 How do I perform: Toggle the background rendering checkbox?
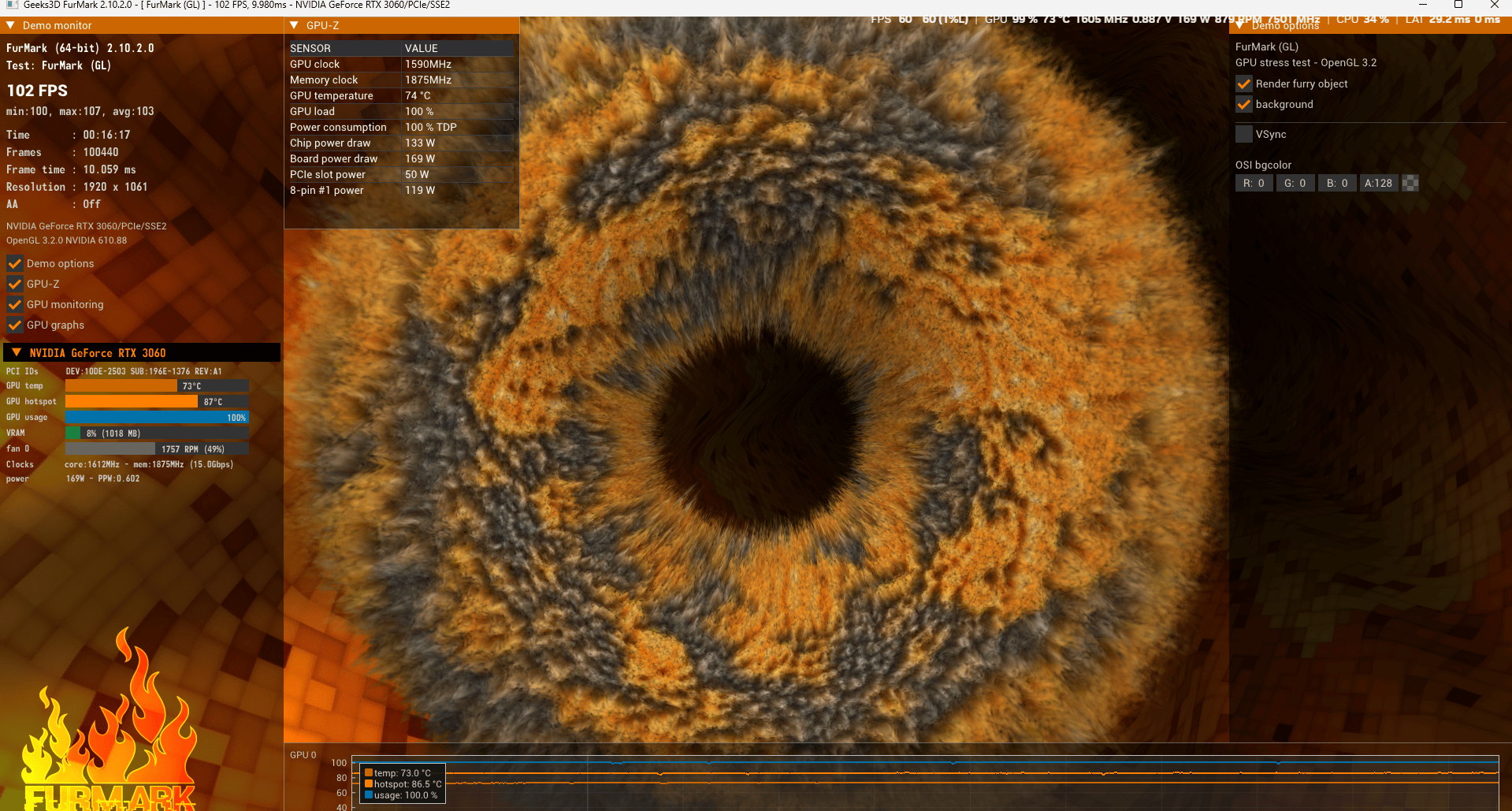[1244, 104]
